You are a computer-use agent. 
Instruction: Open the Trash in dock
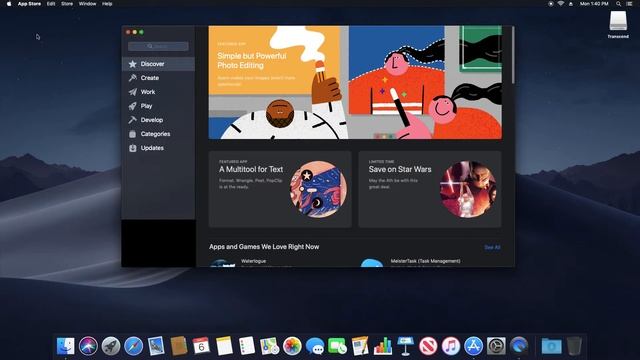click(574, 346)
